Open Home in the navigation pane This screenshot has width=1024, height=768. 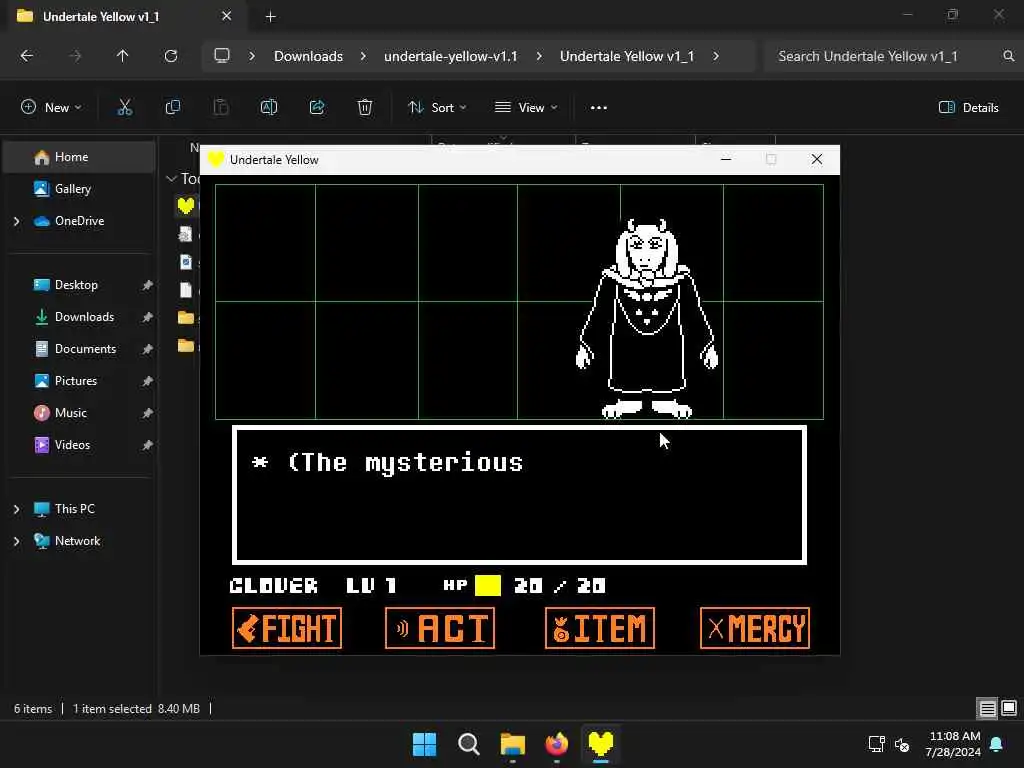point(80,157)
